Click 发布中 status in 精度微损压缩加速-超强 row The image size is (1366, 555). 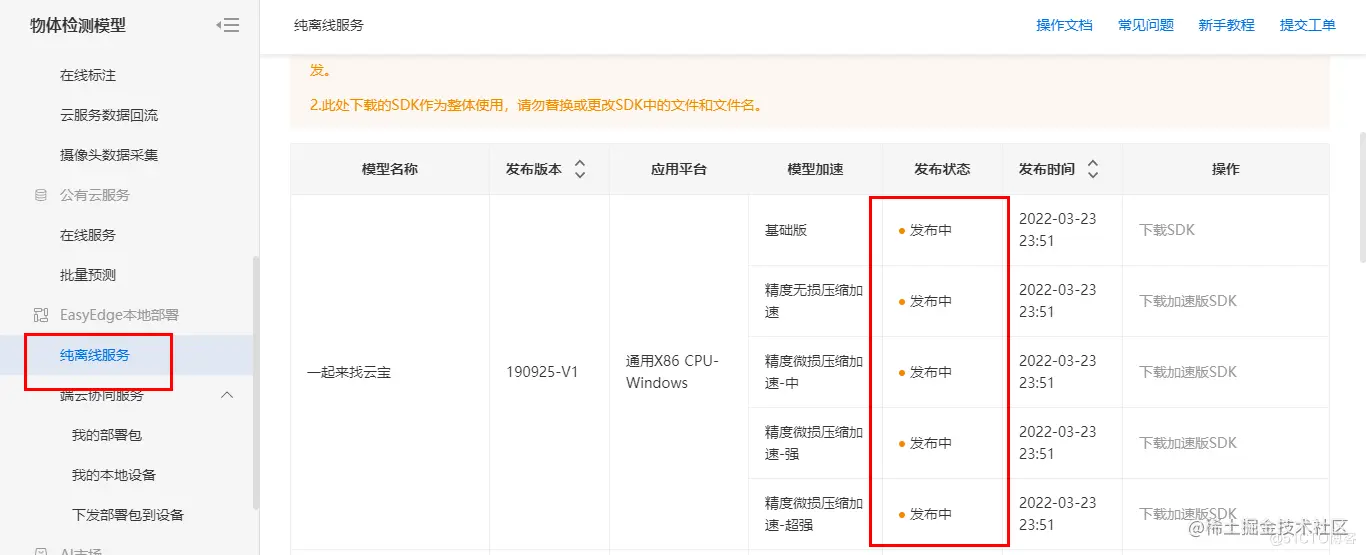931,514
